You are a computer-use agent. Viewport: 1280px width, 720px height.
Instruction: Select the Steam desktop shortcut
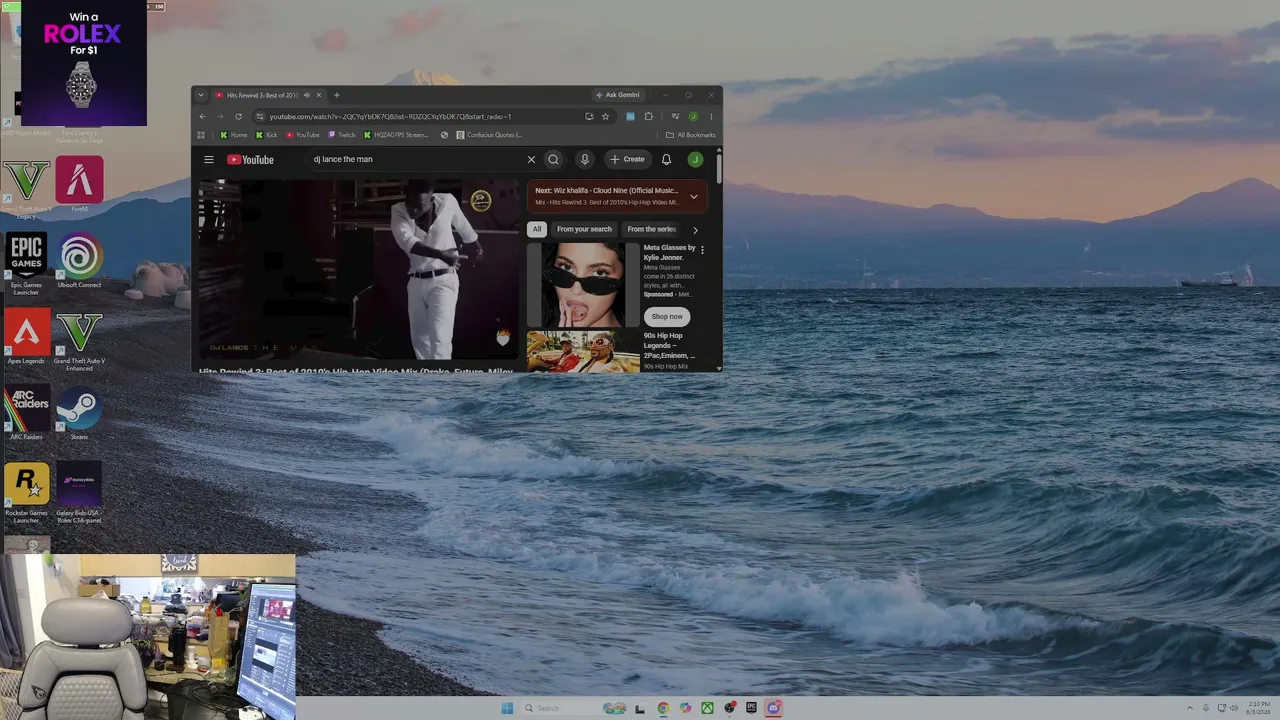(79, 414)
